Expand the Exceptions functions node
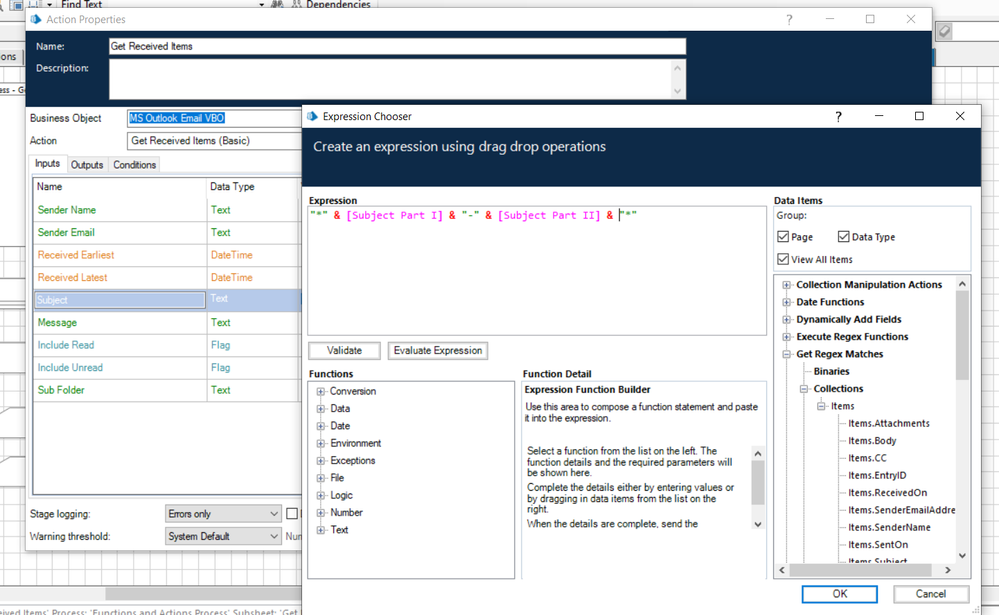Viewport: 999px width, 615px height. pos(320,461)
